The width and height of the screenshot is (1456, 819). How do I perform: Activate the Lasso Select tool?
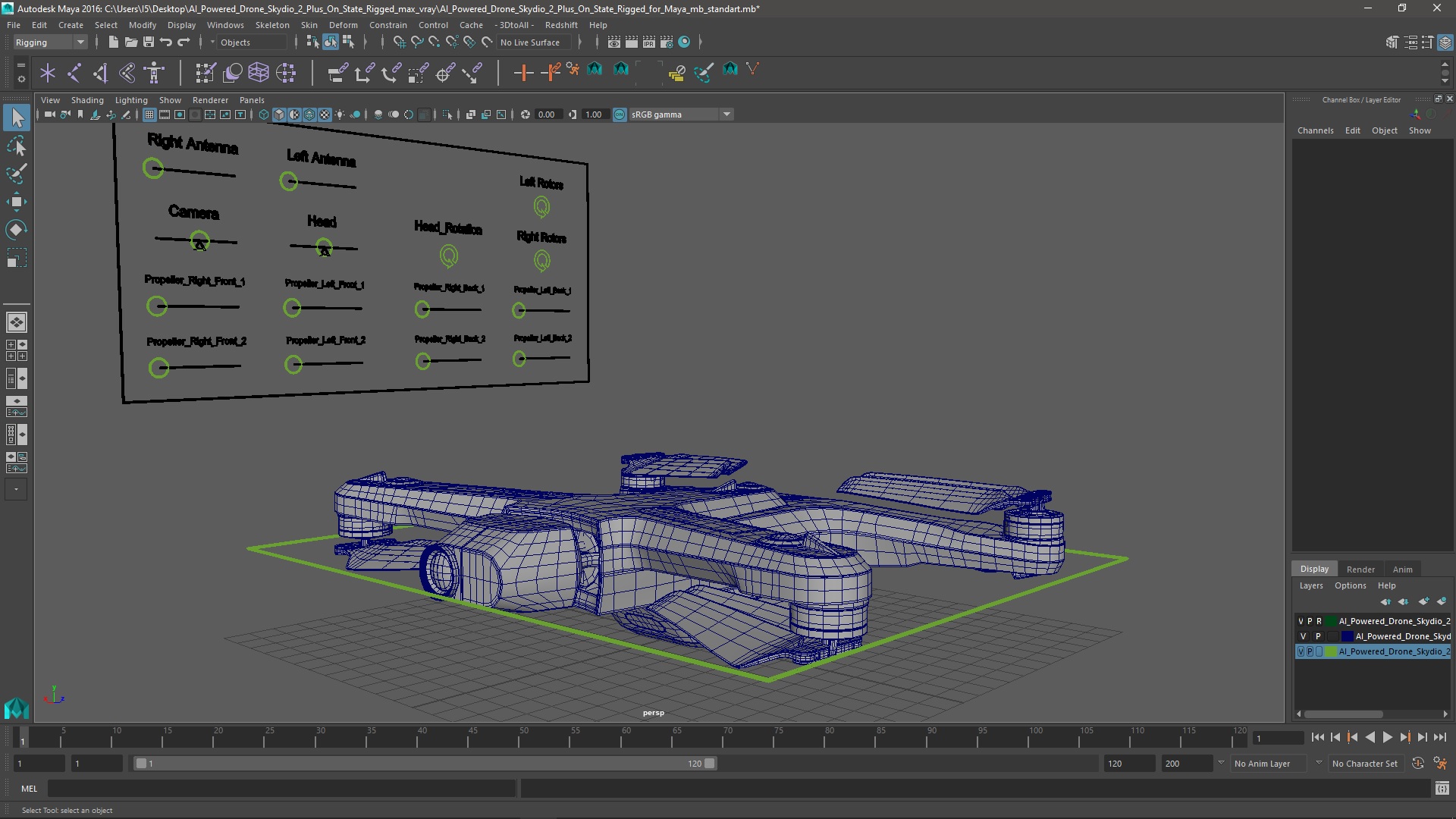coord(17,146)
